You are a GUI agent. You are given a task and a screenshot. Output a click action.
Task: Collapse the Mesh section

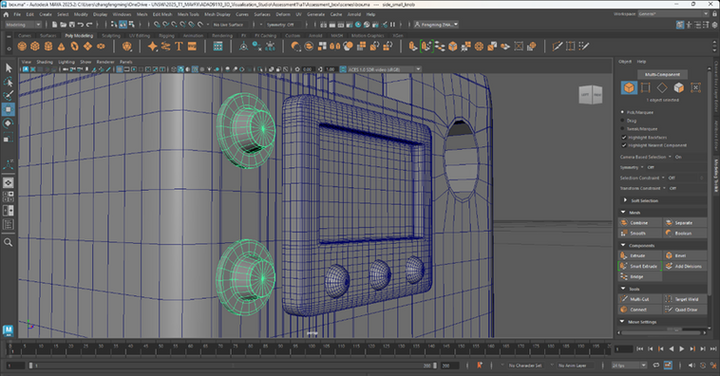click(x=623, y=212)
